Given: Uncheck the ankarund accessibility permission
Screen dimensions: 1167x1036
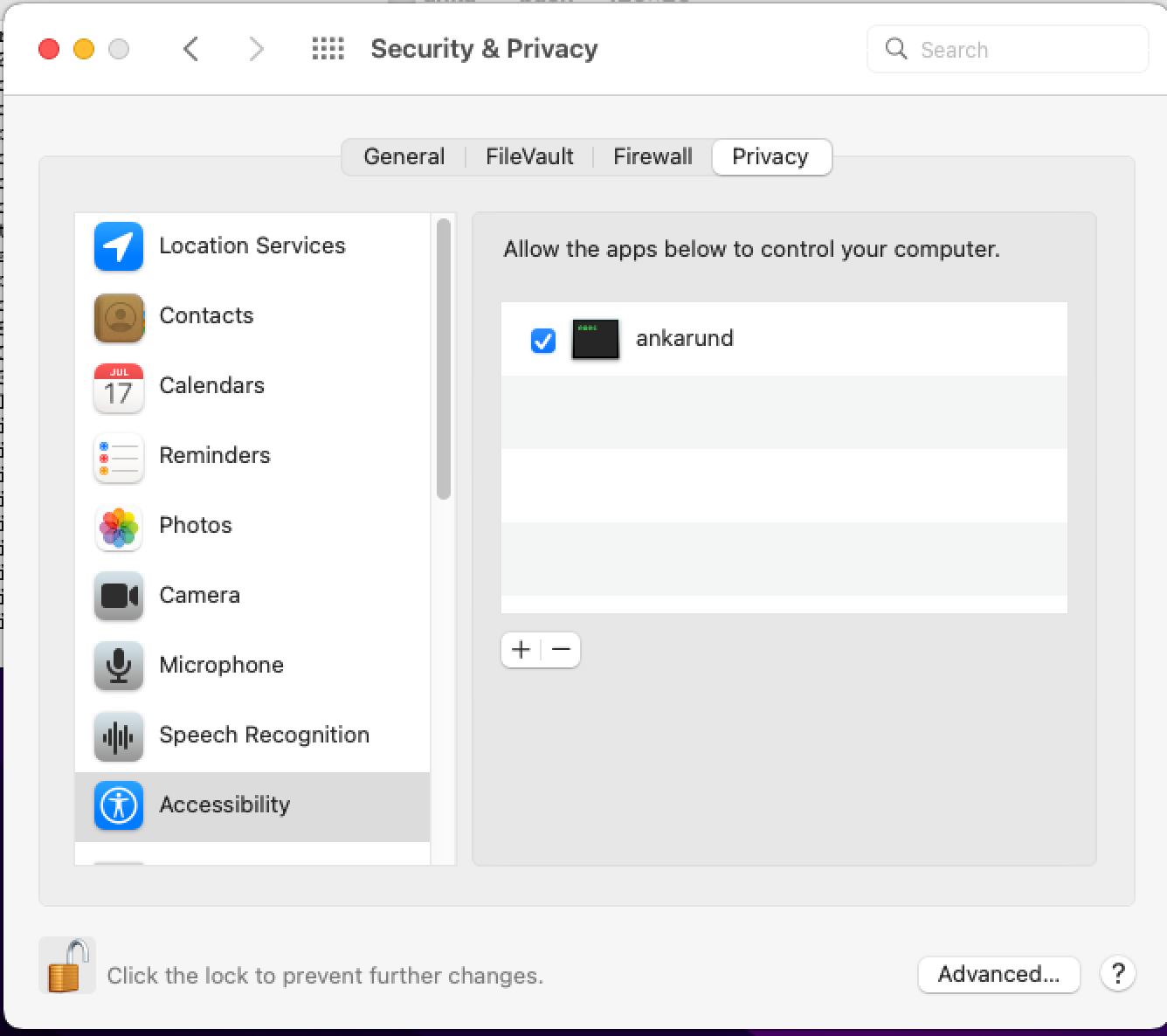Looking at the screenshot, I should (x=542, y=341).
